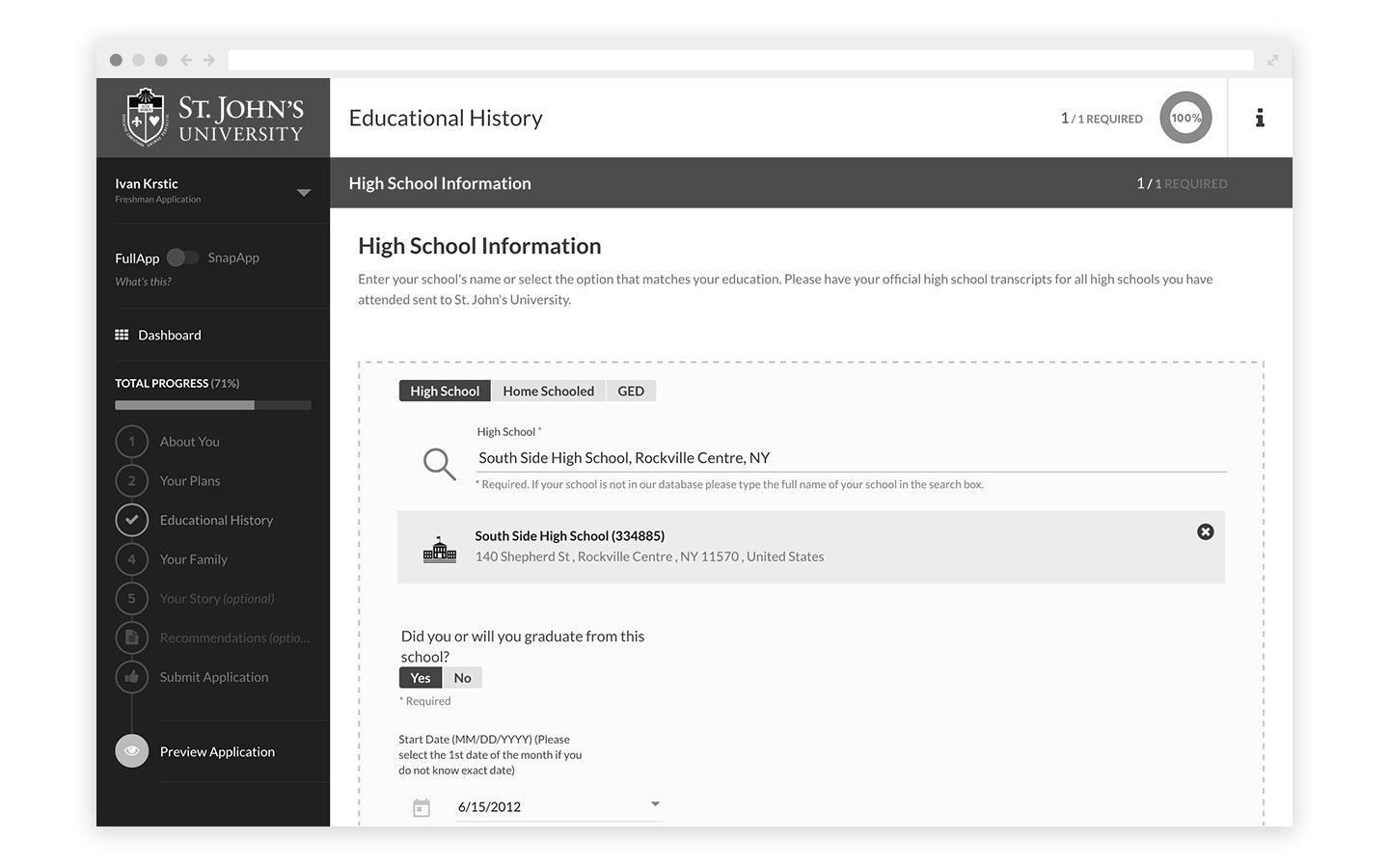Click the 100% completion ring
This screenshot has width=1389, height=868.
1185,118
